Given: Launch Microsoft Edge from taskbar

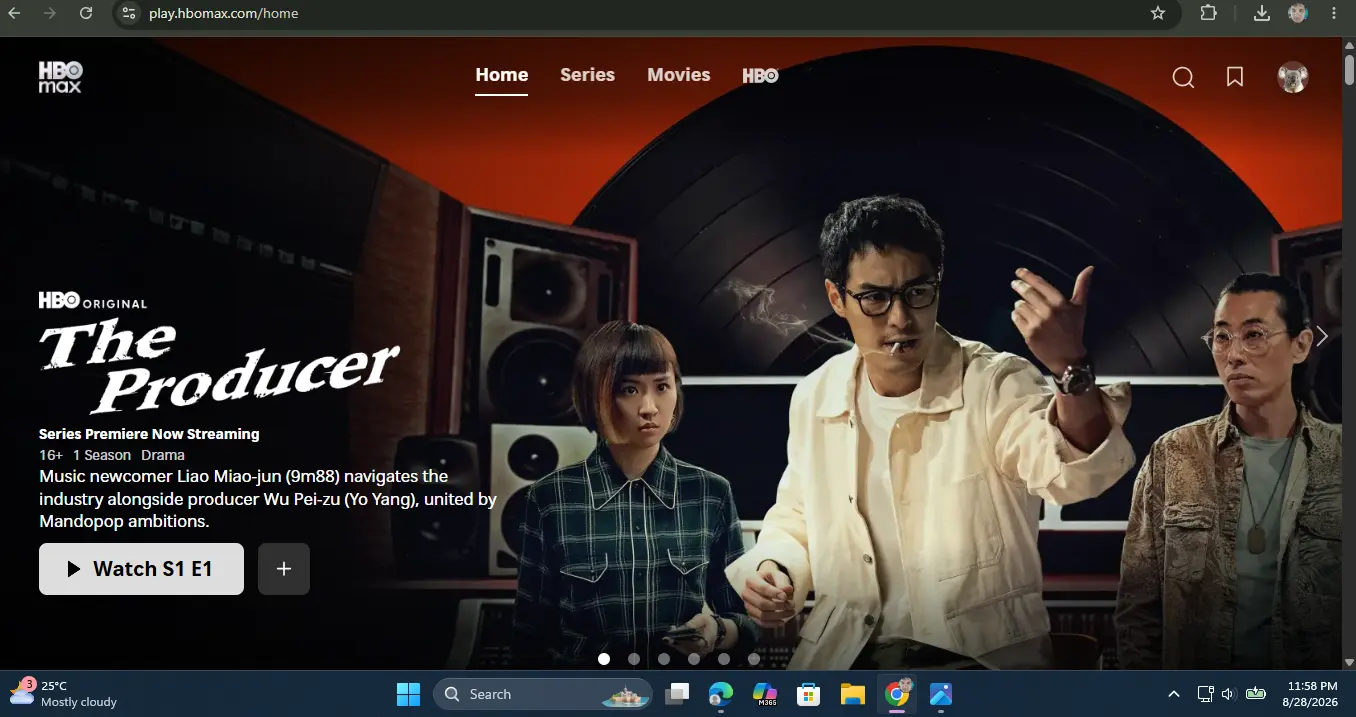Looking at the screenshot, I should [x=721, y=694].
